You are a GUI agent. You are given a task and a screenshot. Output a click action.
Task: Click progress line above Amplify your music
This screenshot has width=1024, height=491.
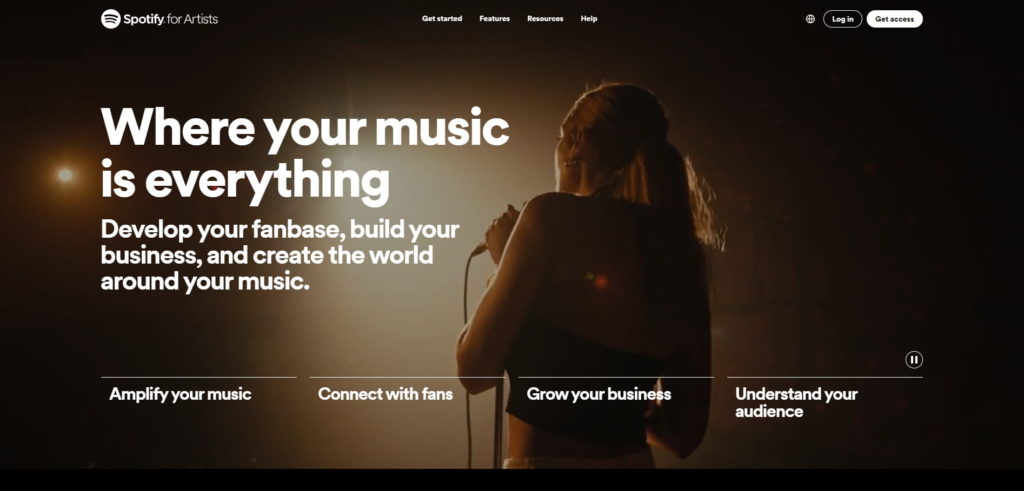[199, 377]
